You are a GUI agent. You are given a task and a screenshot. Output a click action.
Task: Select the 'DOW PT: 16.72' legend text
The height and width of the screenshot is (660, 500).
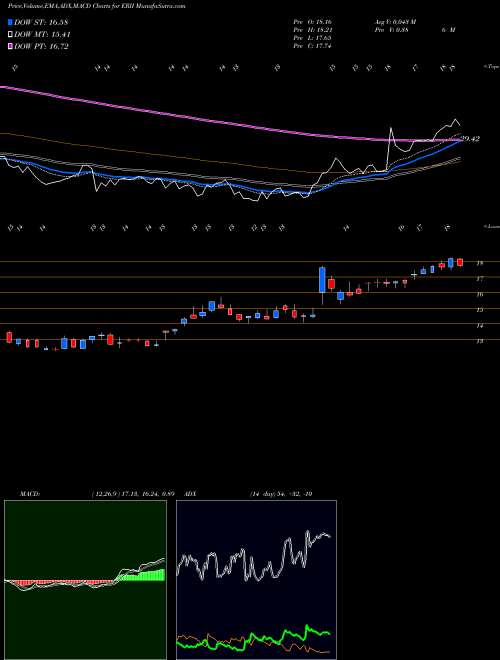pos(41,46)
